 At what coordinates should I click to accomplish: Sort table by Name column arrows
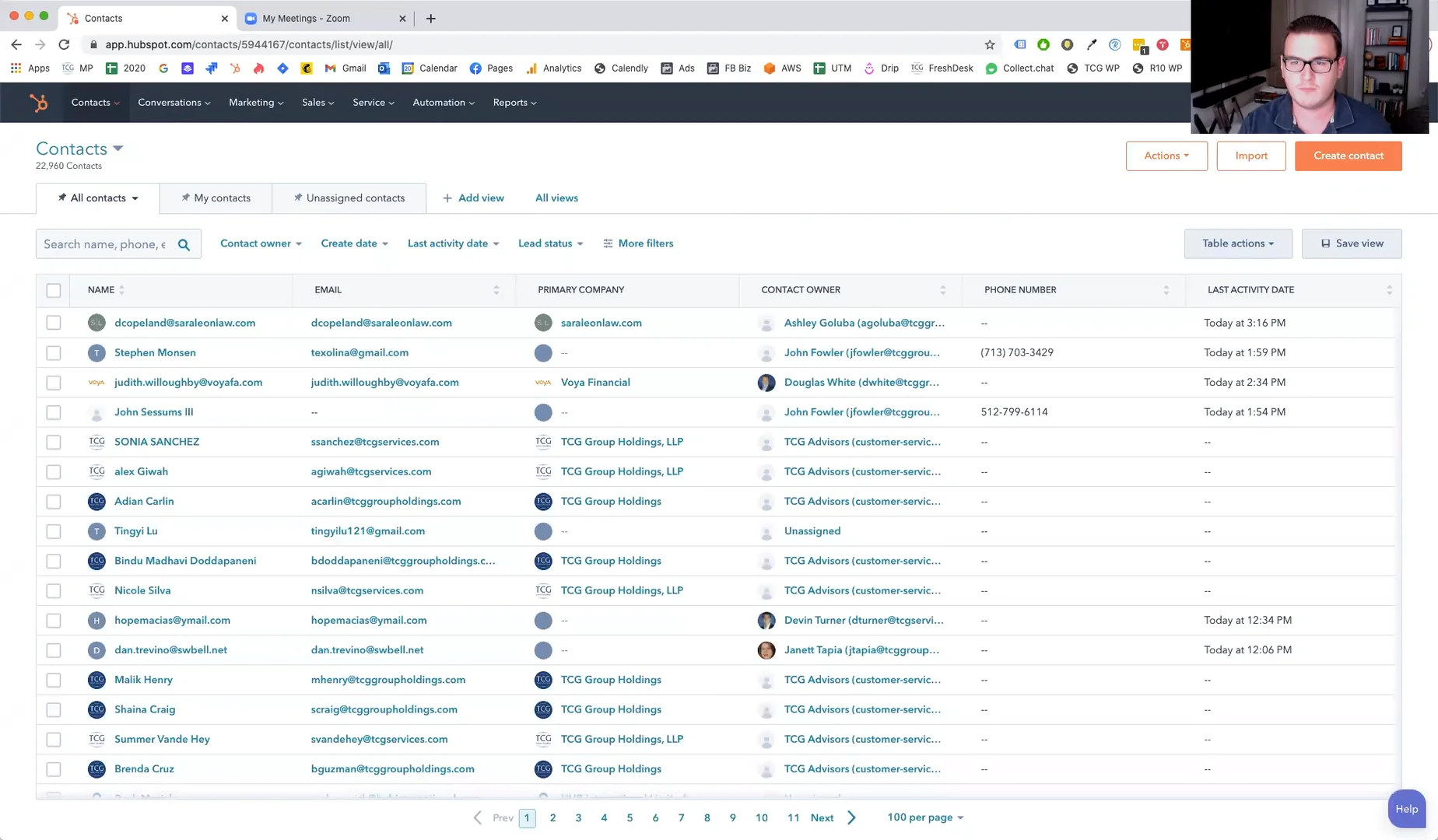tap(121, 290)
